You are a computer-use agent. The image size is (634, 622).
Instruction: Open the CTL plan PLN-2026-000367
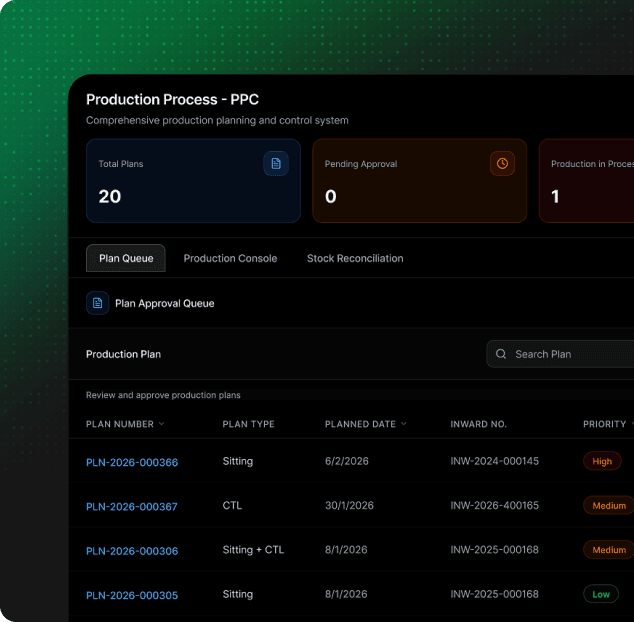click(x=132, y=506)
